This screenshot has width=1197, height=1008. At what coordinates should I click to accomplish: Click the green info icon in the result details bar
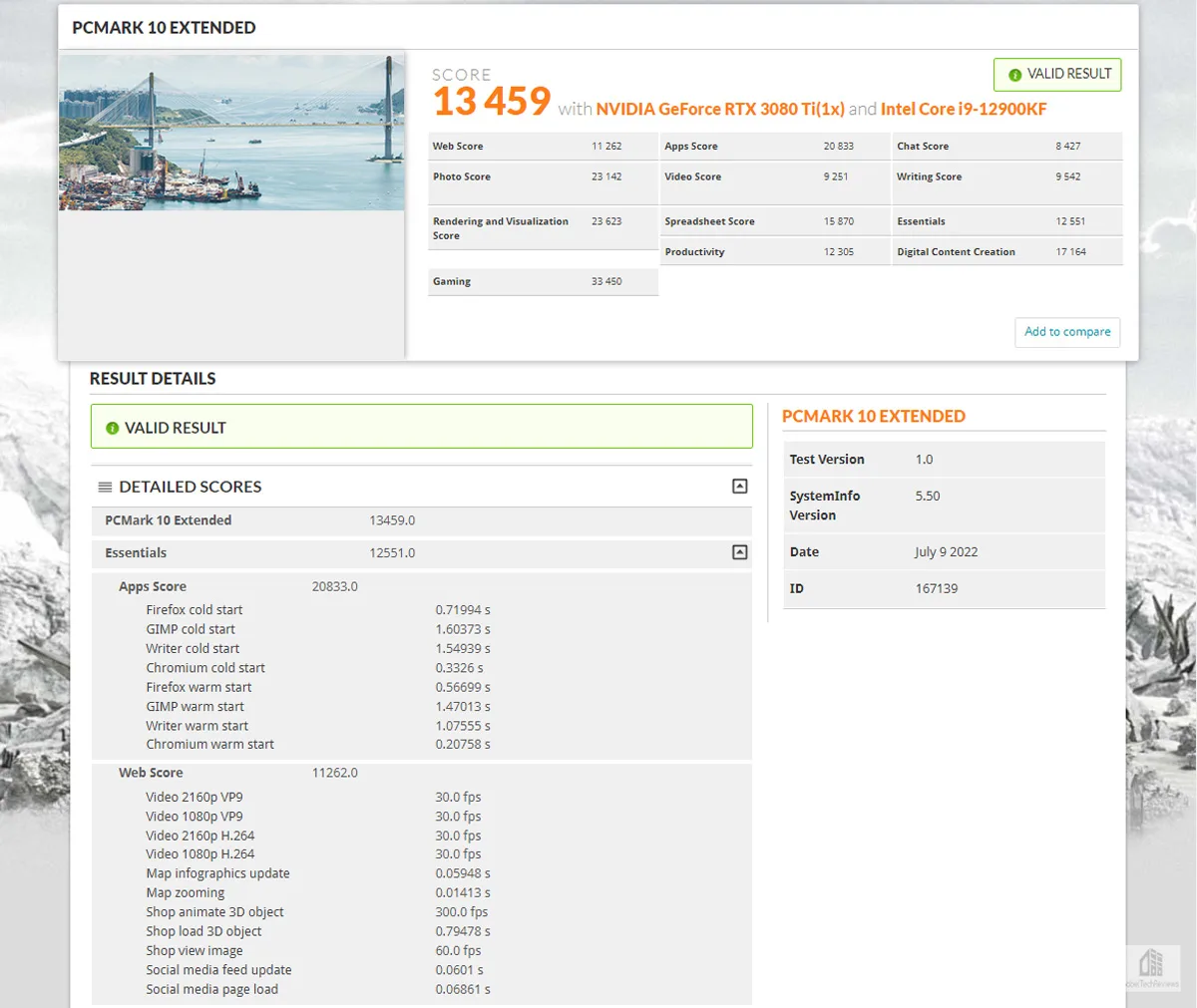[x=112, y=428]
